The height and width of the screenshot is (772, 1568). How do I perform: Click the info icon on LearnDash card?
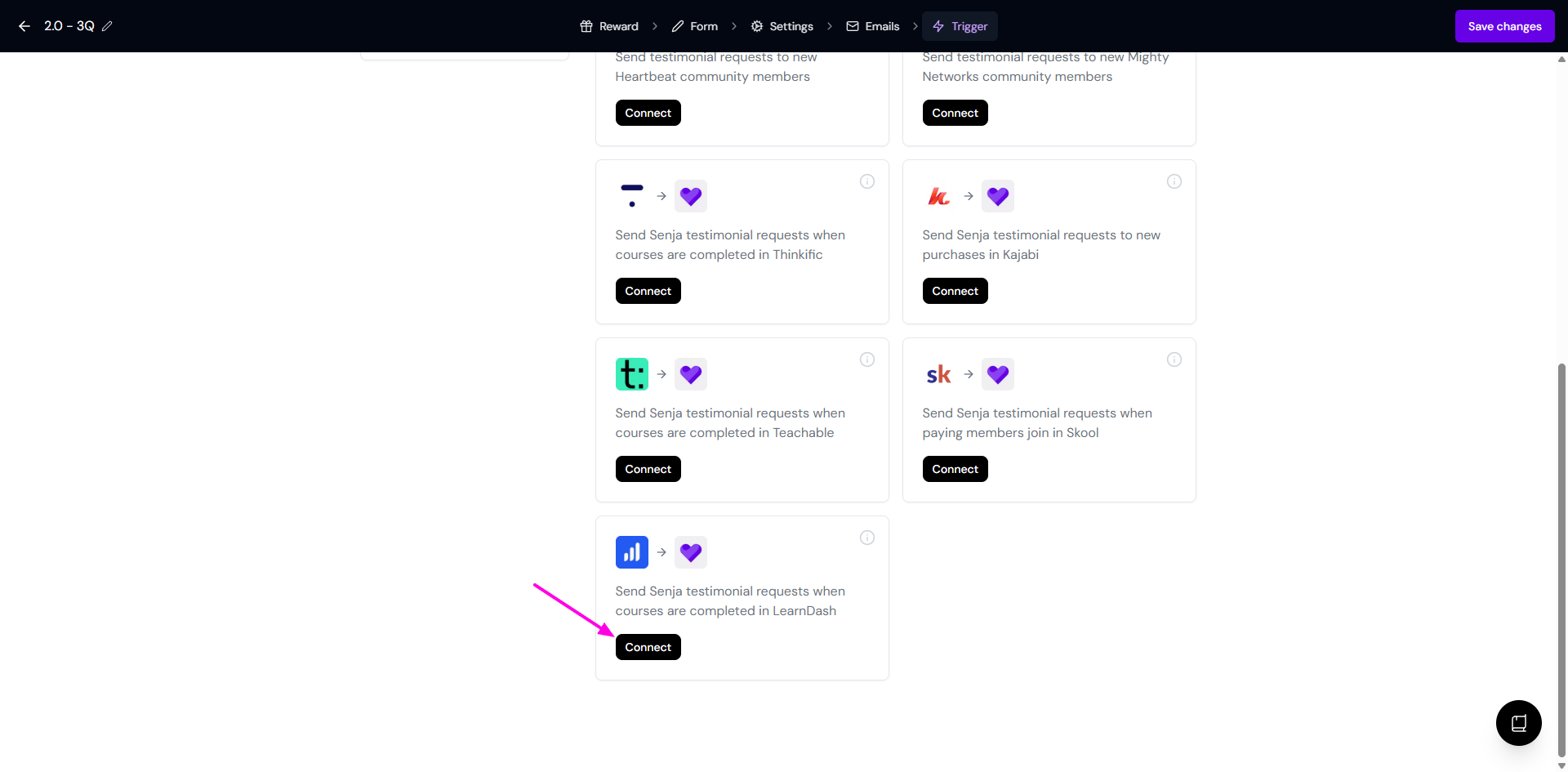pyautogui.click(x=867, y=538)
